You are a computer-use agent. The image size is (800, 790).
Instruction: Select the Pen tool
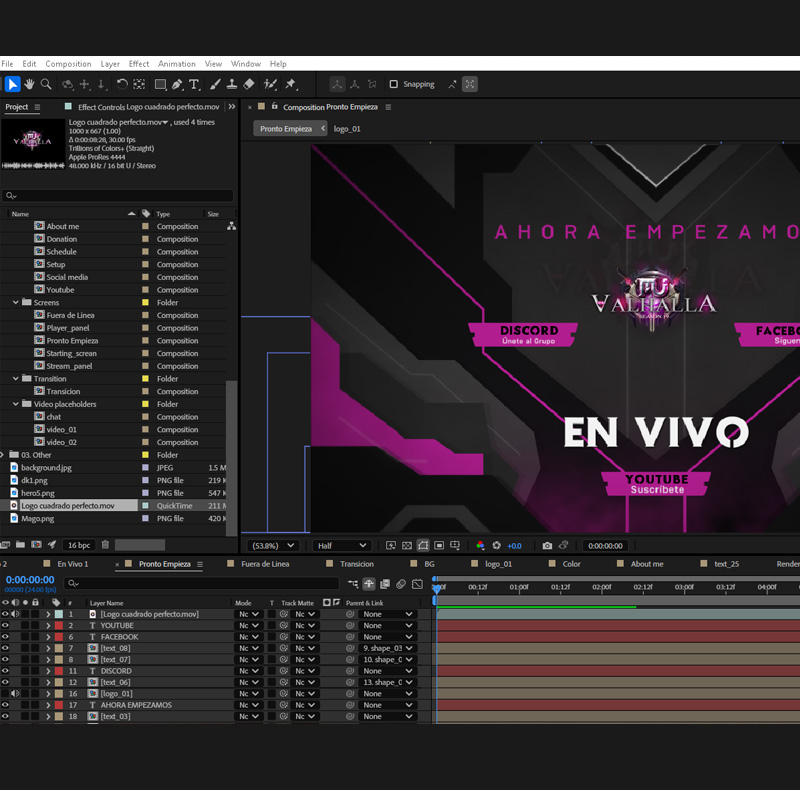pyautogui.click(x=177, y=84)
